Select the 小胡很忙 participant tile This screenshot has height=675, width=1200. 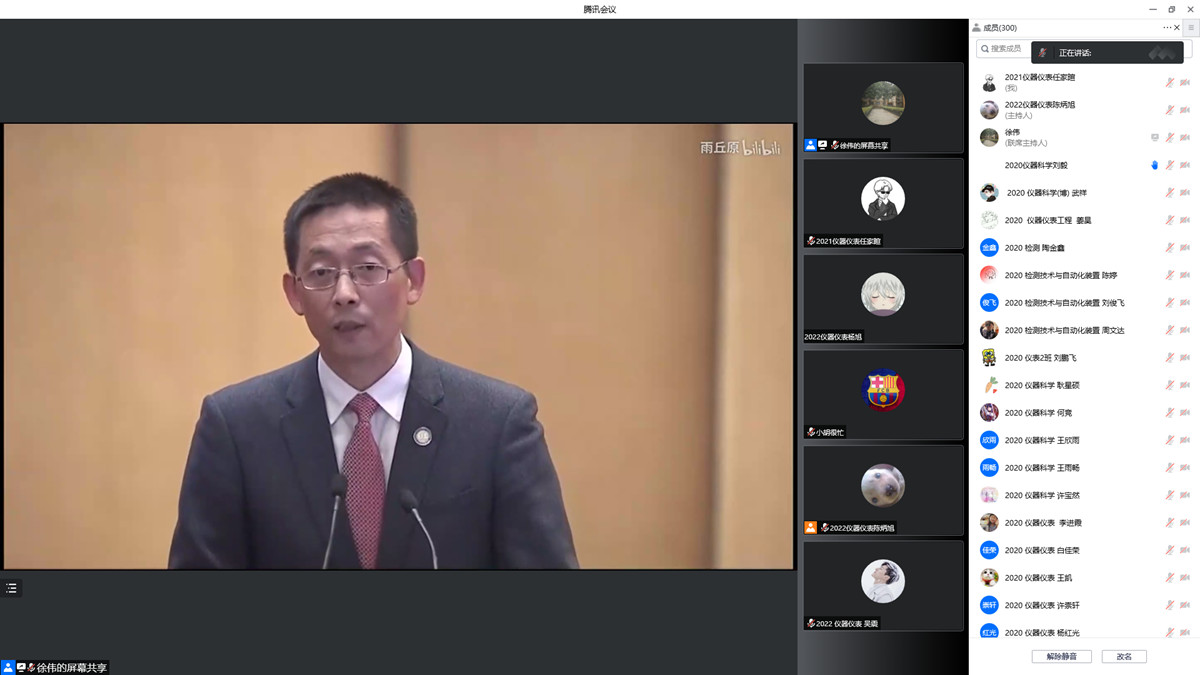[883, 394]
